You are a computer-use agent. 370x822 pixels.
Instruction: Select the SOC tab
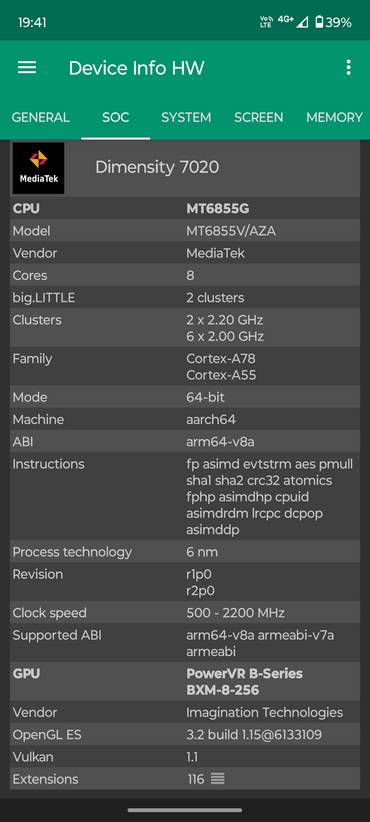point(116,117)
